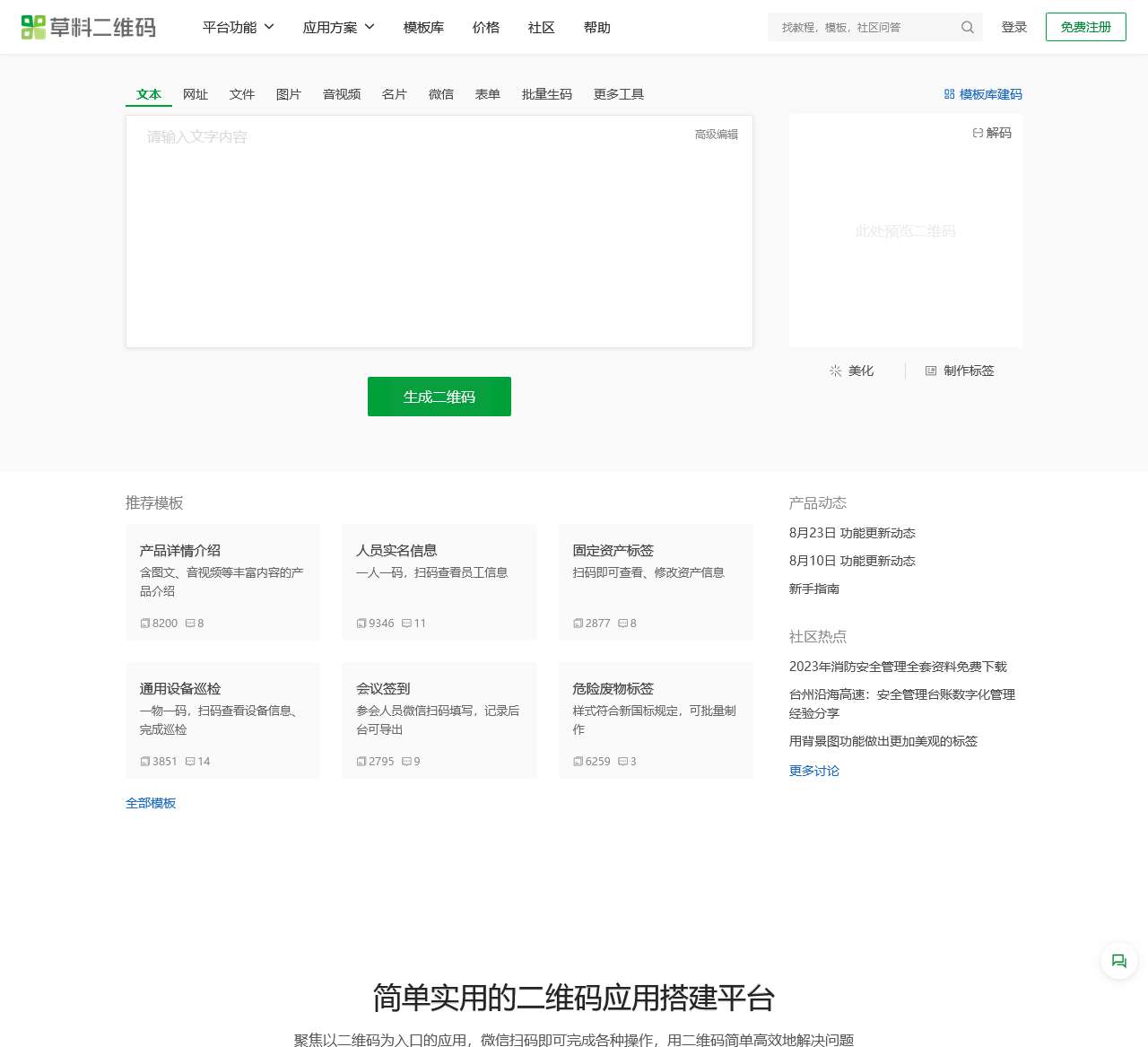Expand the 应用方案 dropdown
The height and width of the screenshot is (1047, 1148).
[338, 27]
